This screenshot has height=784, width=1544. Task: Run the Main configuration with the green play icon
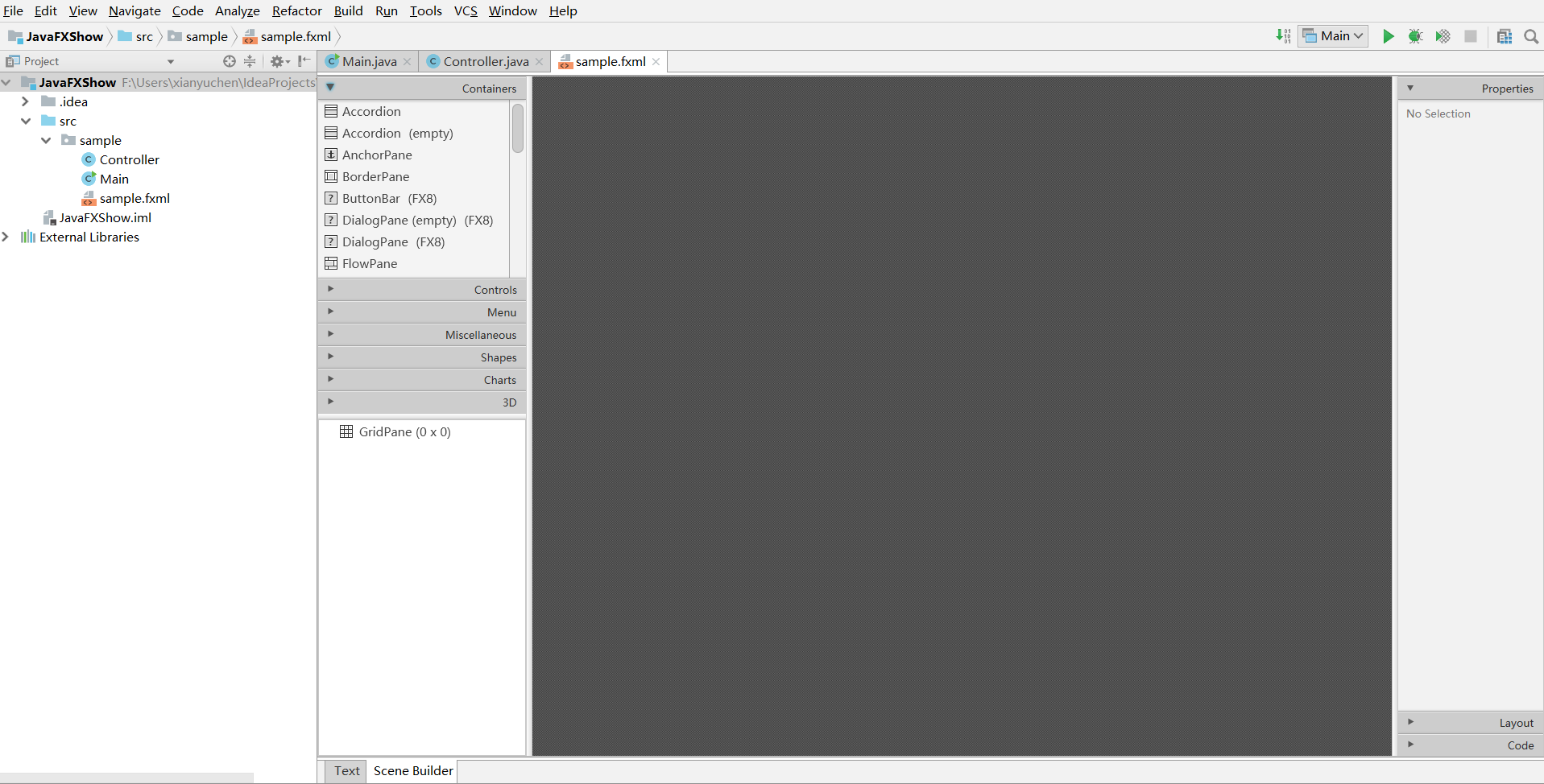pyautogui.click(x=1389, y=36)
